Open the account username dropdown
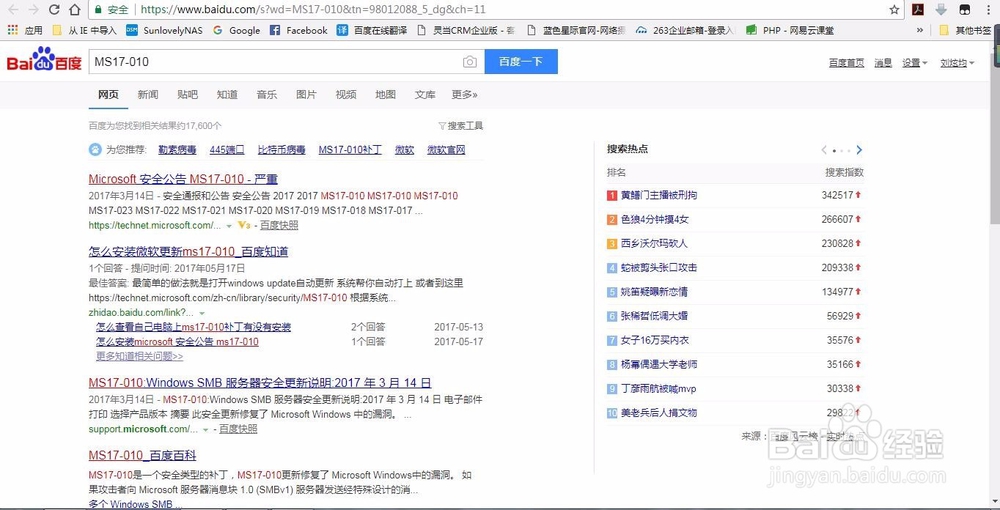This screenshot has height=510, width=1000. point(958,62)
